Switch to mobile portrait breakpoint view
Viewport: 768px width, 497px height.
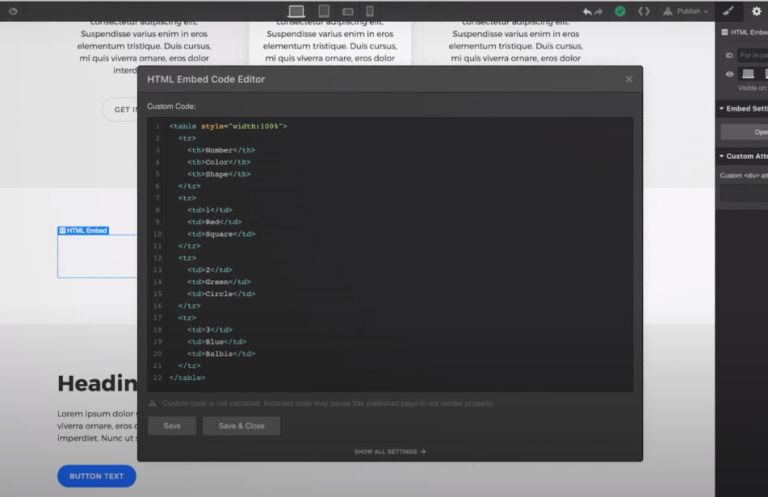[370, 11]
